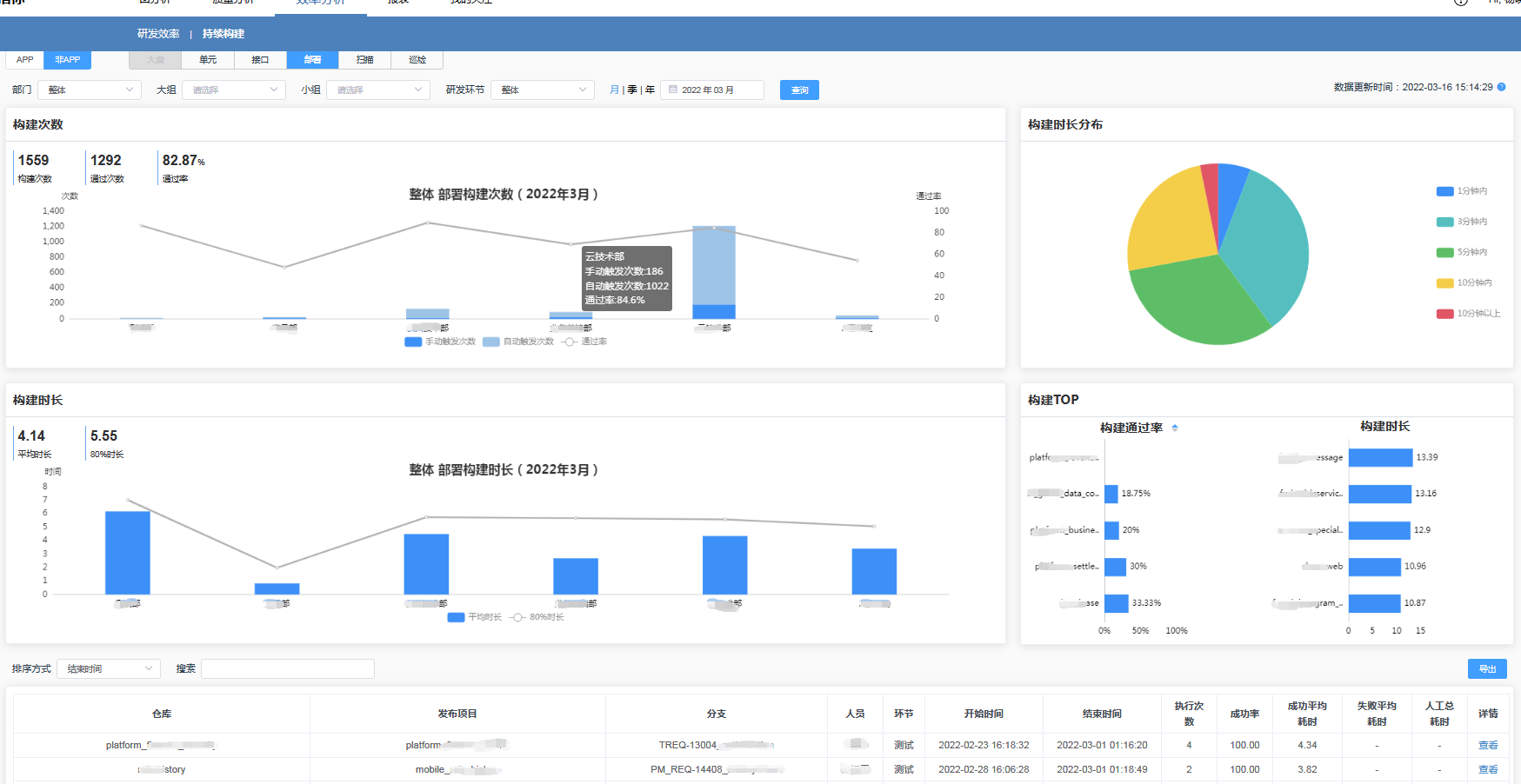Click the 人工总耗时 column header

[1439, 714]
